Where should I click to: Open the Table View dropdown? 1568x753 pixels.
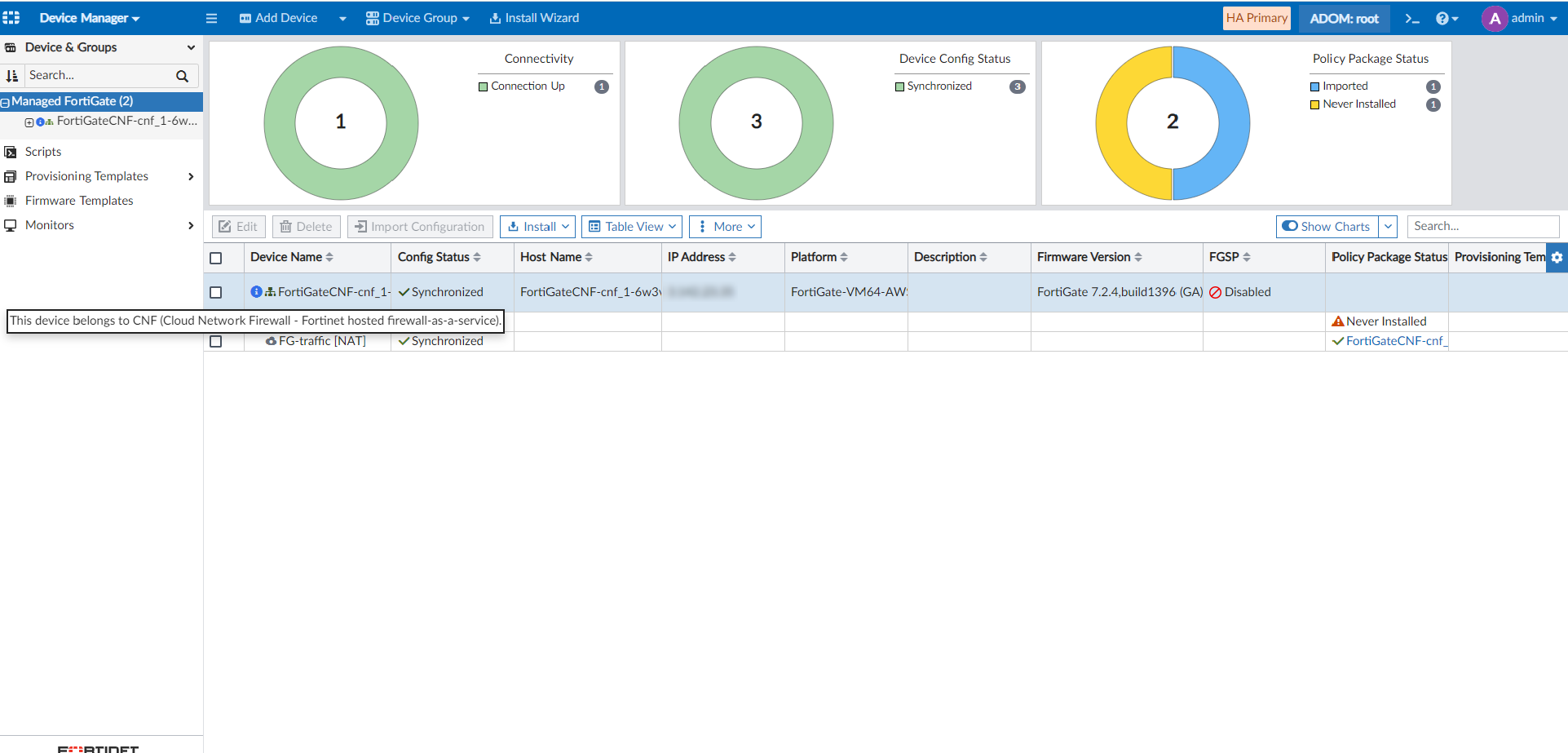tap(633, 227)
